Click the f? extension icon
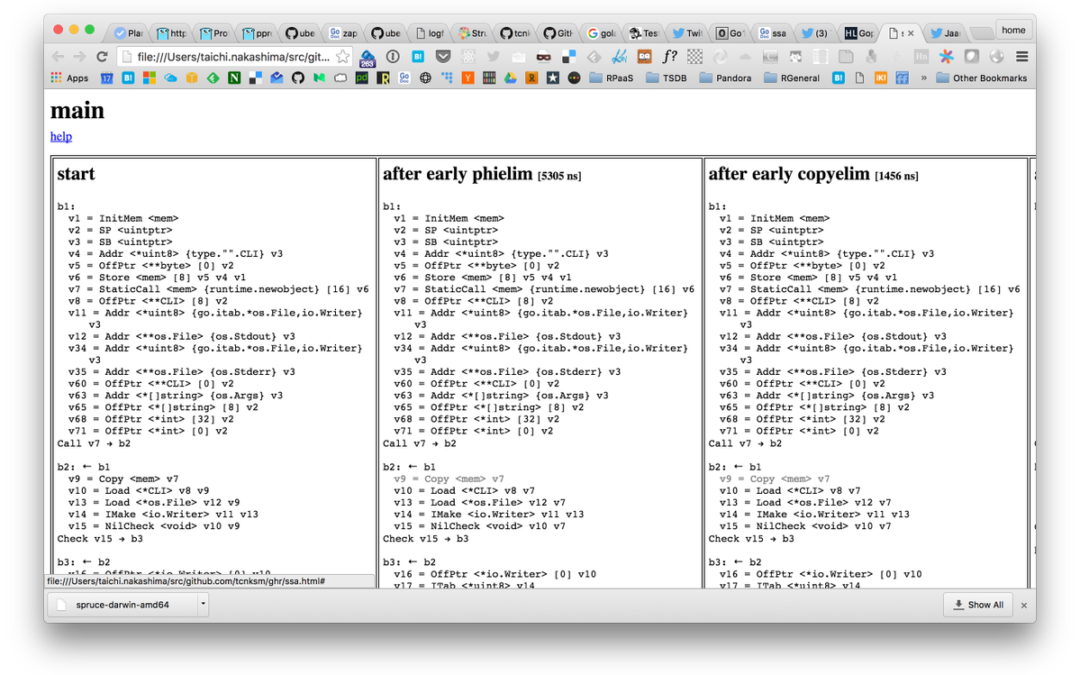The height and width of the screenshot is (675, 1080). click(x=670, y=57)
